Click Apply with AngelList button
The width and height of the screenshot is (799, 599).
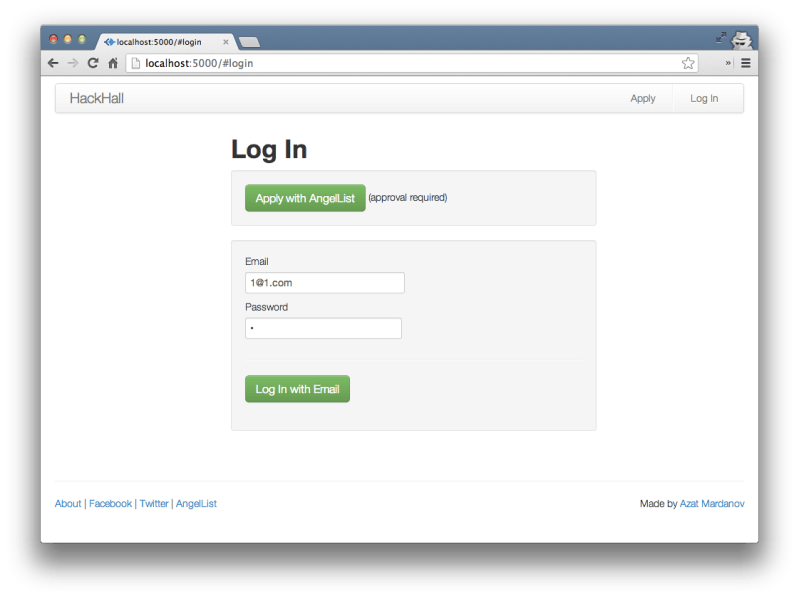[x=305, y=198]
